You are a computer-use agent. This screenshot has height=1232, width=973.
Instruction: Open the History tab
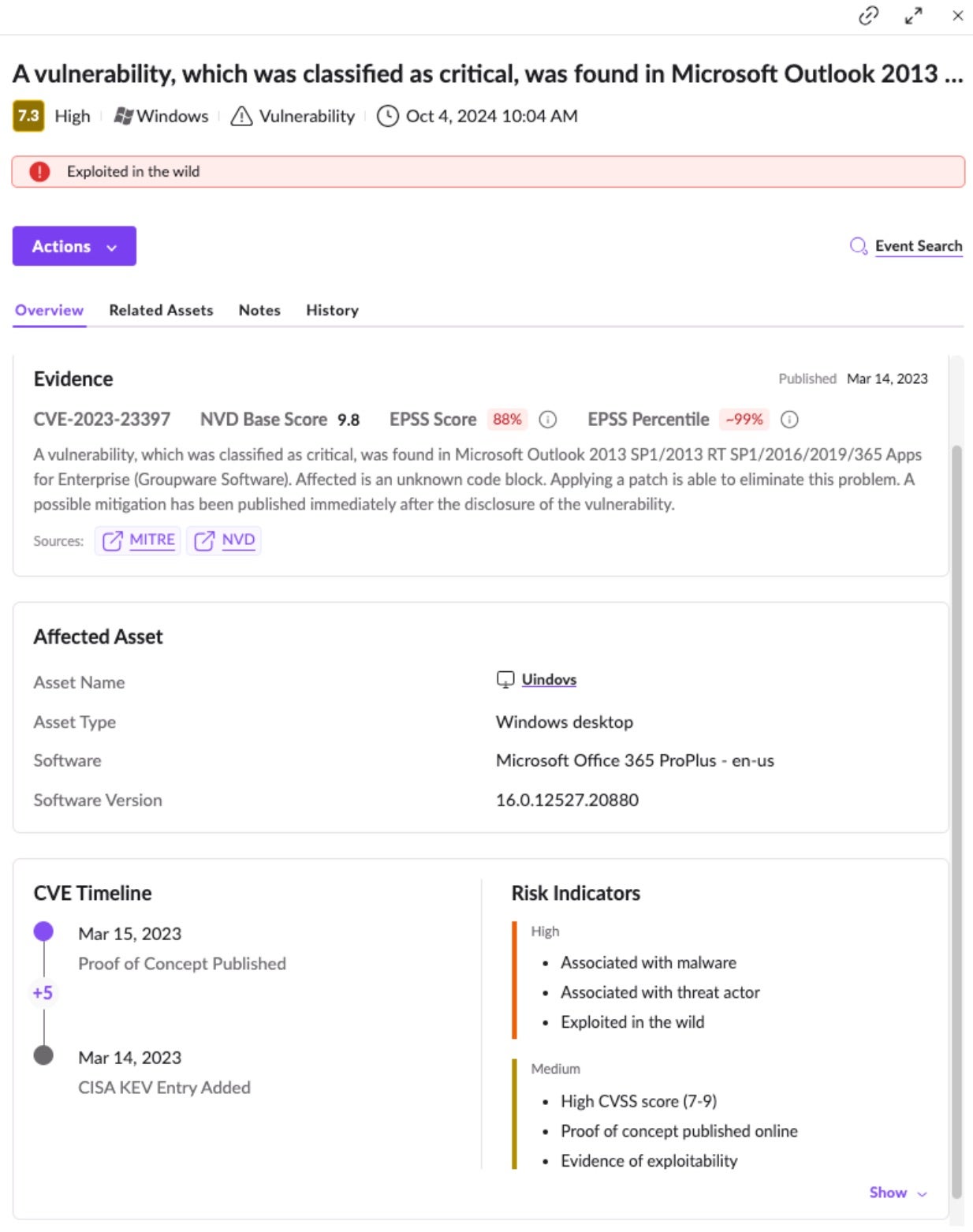(332, 310)
